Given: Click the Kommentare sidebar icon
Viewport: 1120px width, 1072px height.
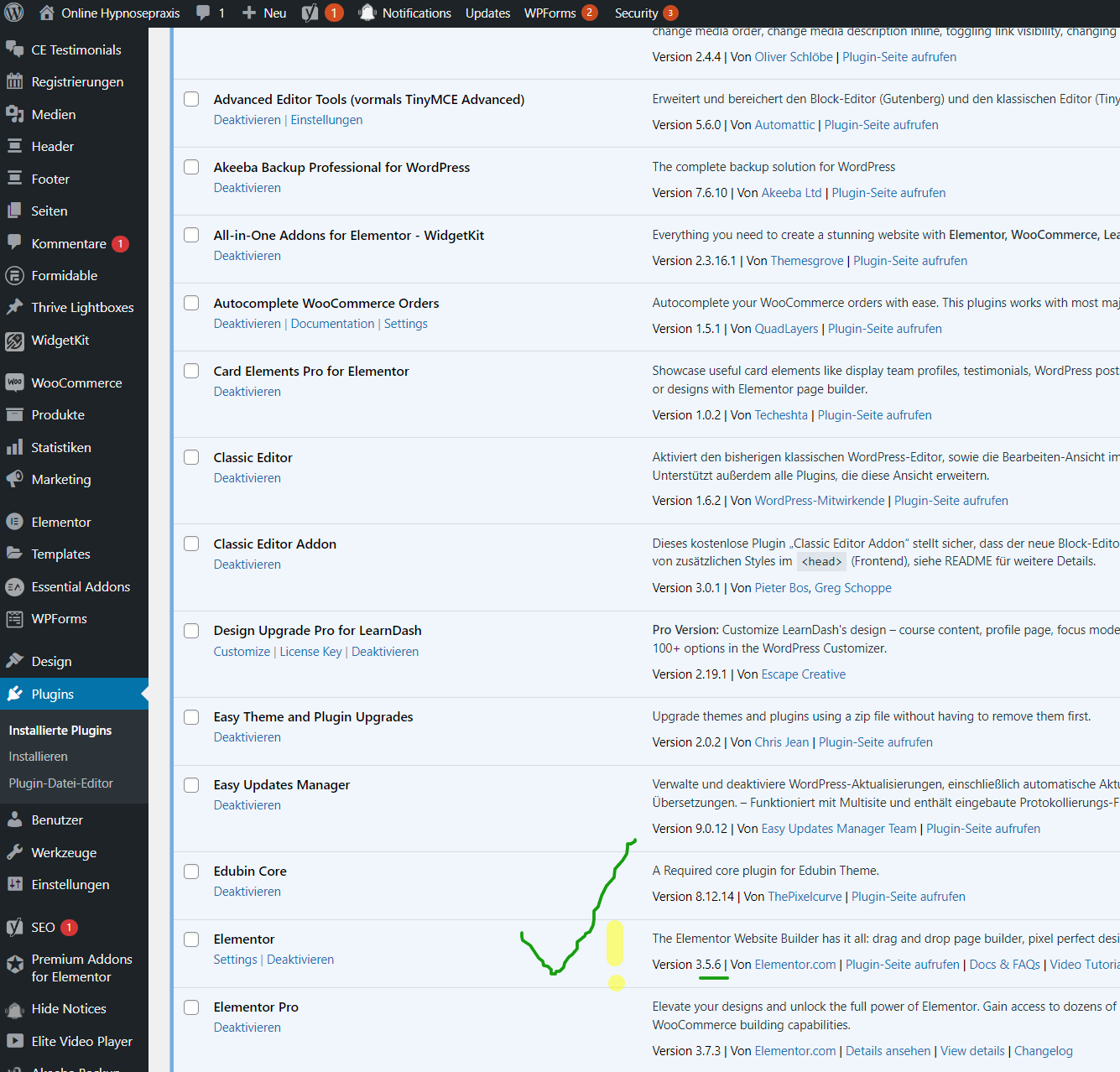Looking at the screenshot, I should pyautogui.click(x=14, y=243).
